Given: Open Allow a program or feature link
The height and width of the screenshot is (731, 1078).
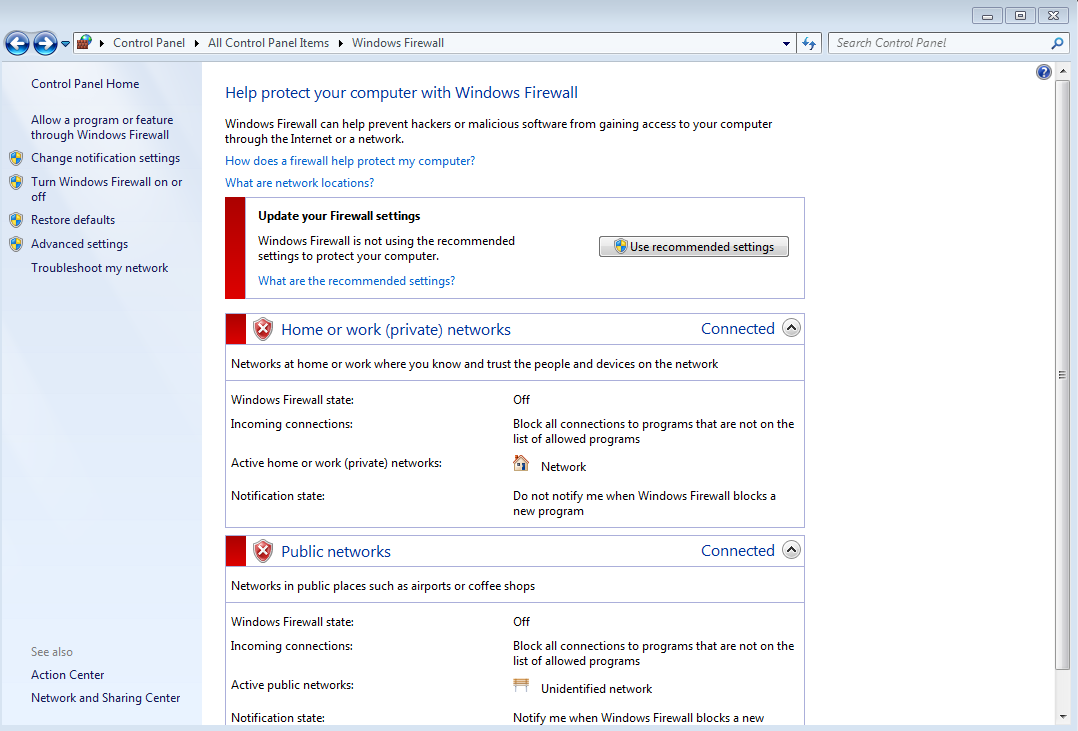Looking at the screenshot, I should coord(102,127).
